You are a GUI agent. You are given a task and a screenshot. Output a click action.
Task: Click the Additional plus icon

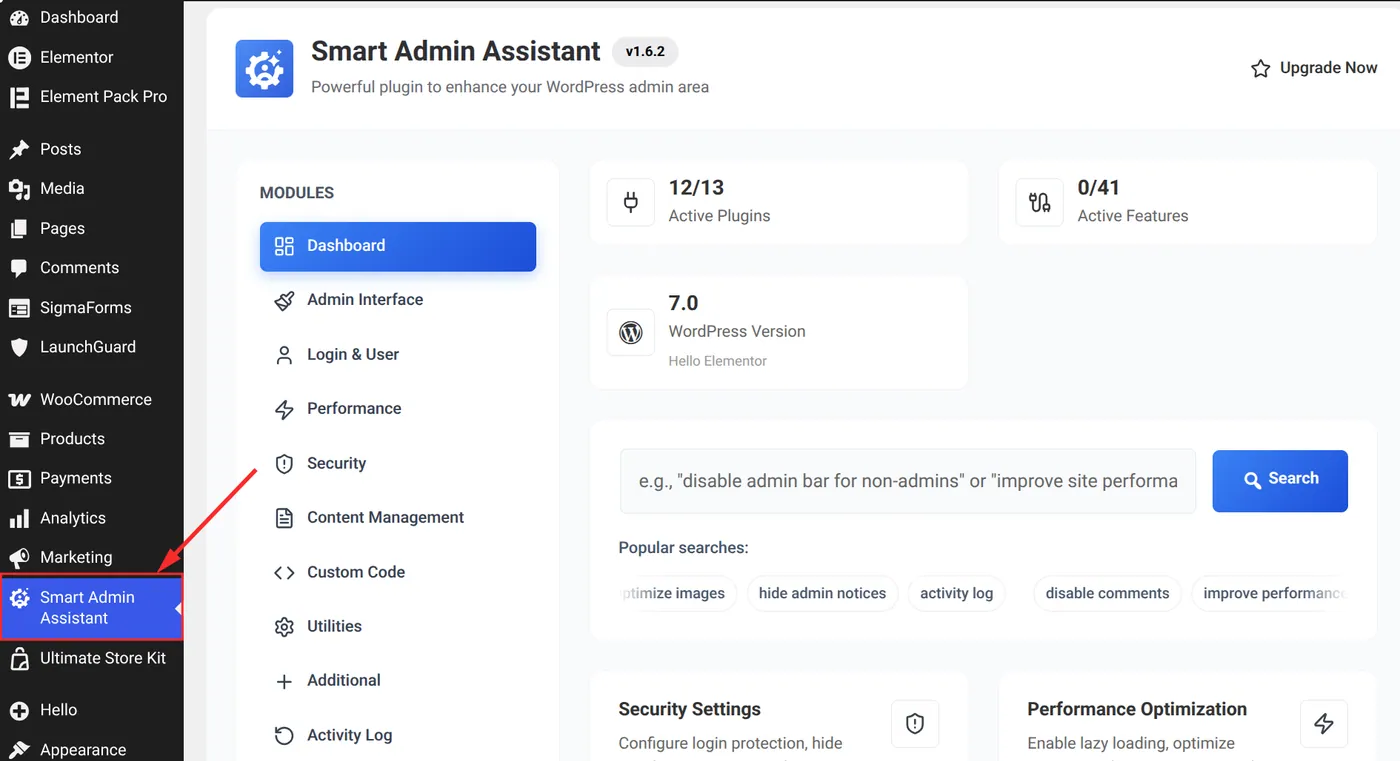[x=284, y=681]
